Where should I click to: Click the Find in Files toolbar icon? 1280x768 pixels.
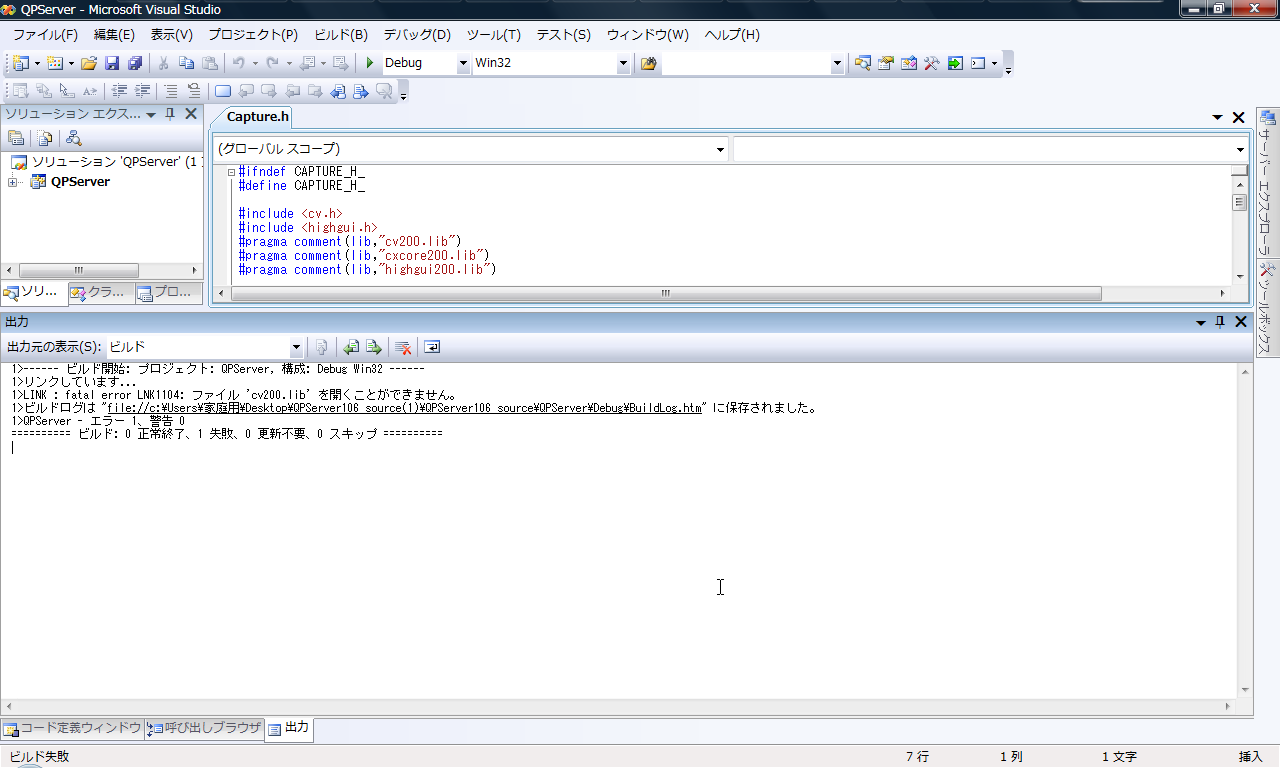(x=649, y=63)
